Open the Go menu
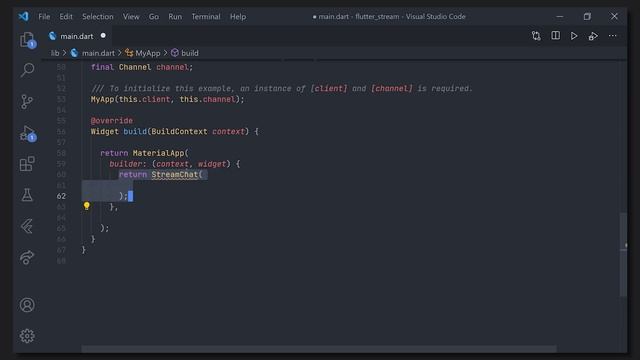Image resolution: width=640 pixels, height=360 pixels. coord(154,17)
